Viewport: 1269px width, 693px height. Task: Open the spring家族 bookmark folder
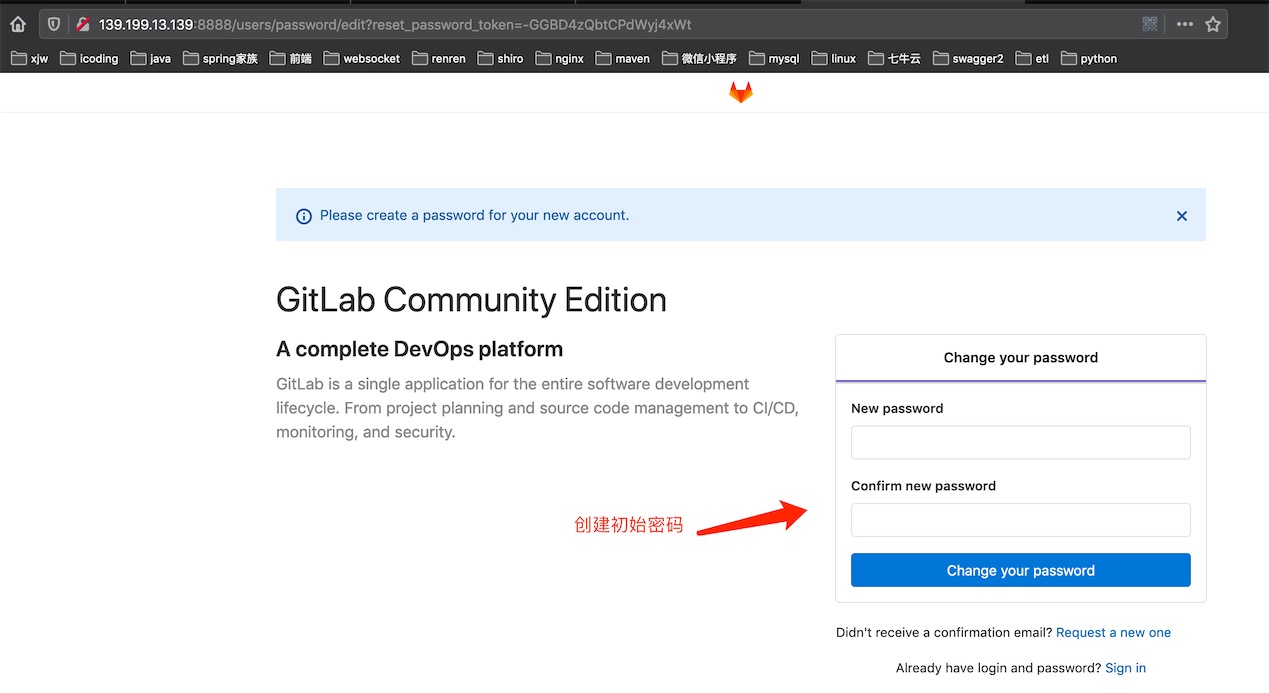point(220,59)
